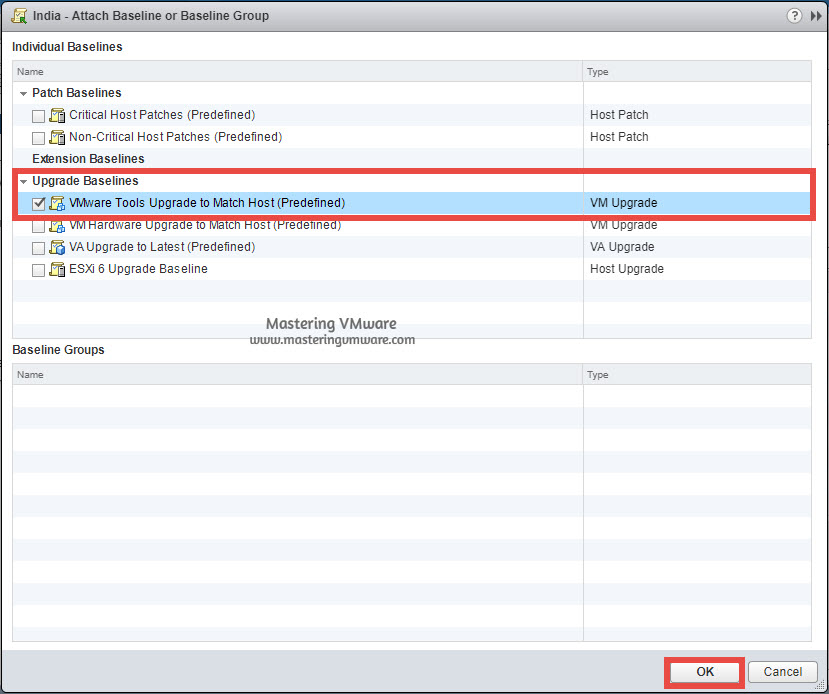Check the VM Hardware Upgrade checkbox

(x=37, y=225)
